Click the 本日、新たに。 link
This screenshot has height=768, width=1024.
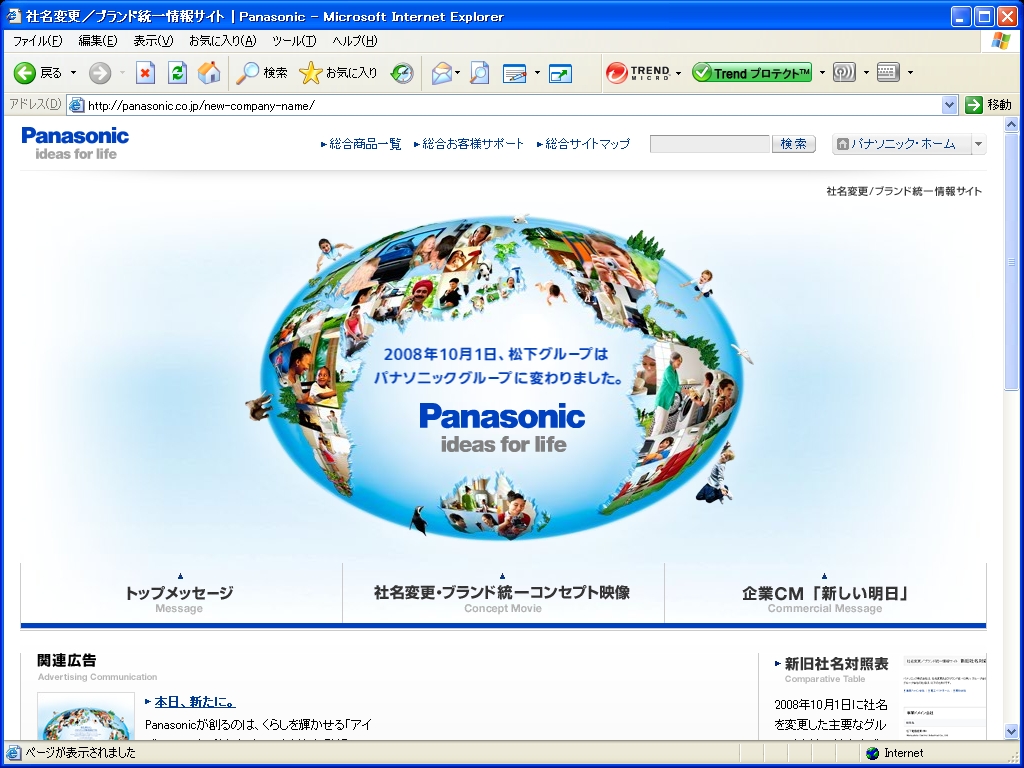(x=195, y=702)
